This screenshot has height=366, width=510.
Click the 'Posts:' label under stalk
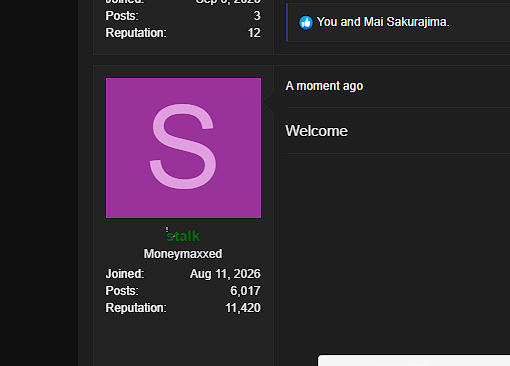point(122,291)
